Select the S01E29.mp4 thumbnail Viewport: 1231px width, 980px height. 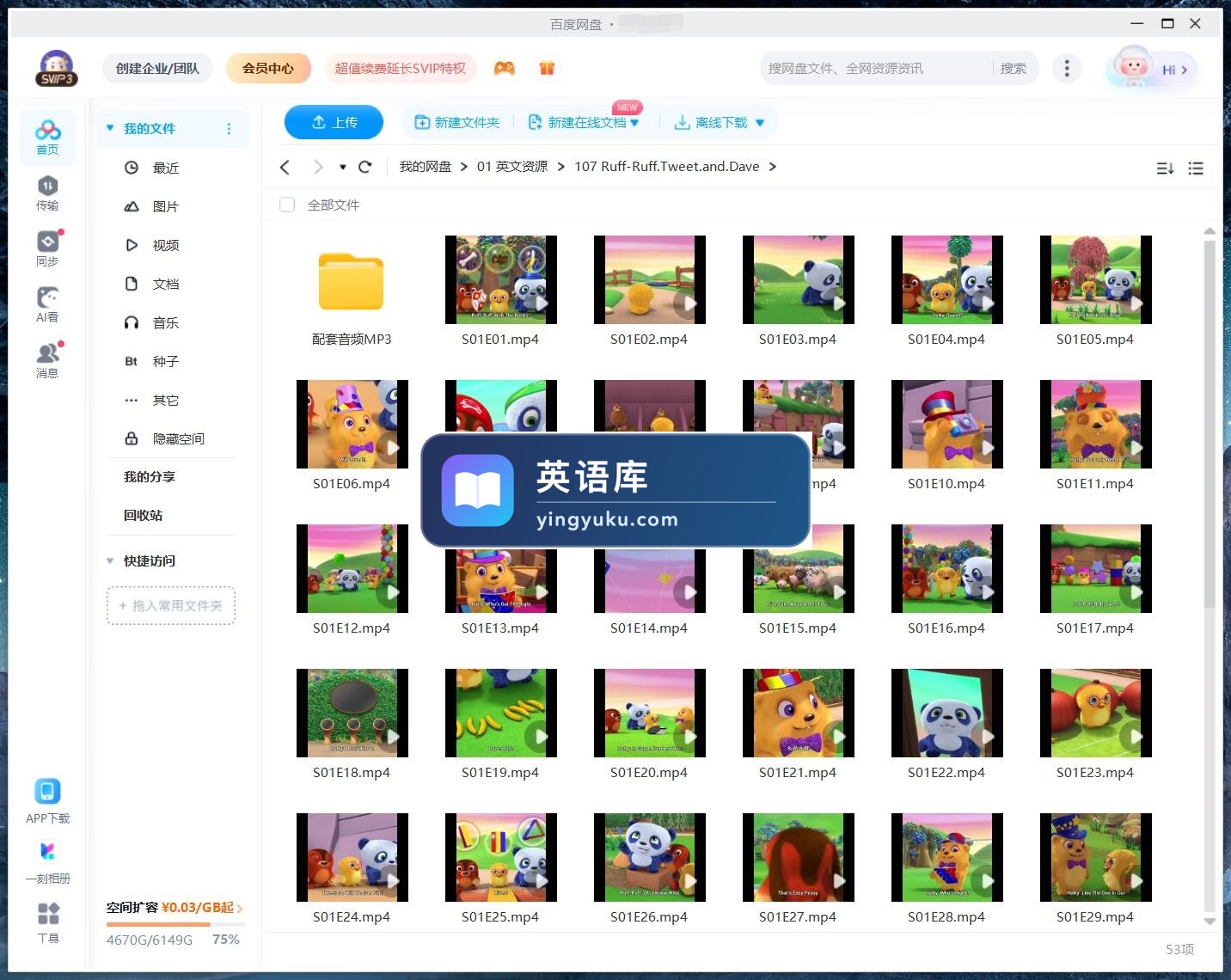1095,857
